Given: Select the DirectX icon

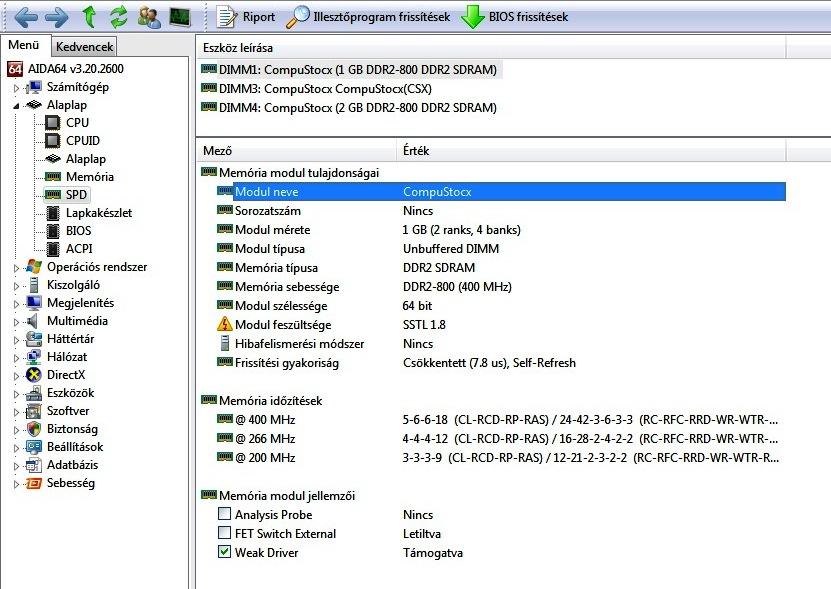Looking at the screenshot, I should pos(34,375).
